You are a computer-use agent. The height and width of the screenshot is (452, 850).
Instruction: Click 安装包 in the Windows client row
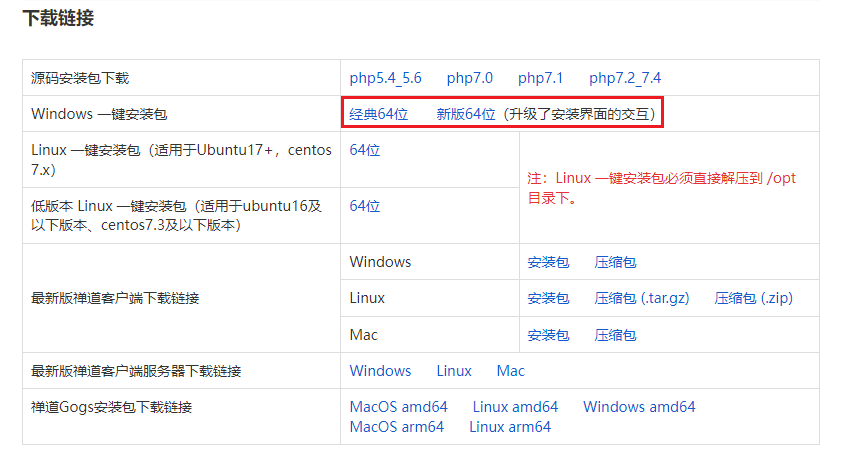pos(548,262)
